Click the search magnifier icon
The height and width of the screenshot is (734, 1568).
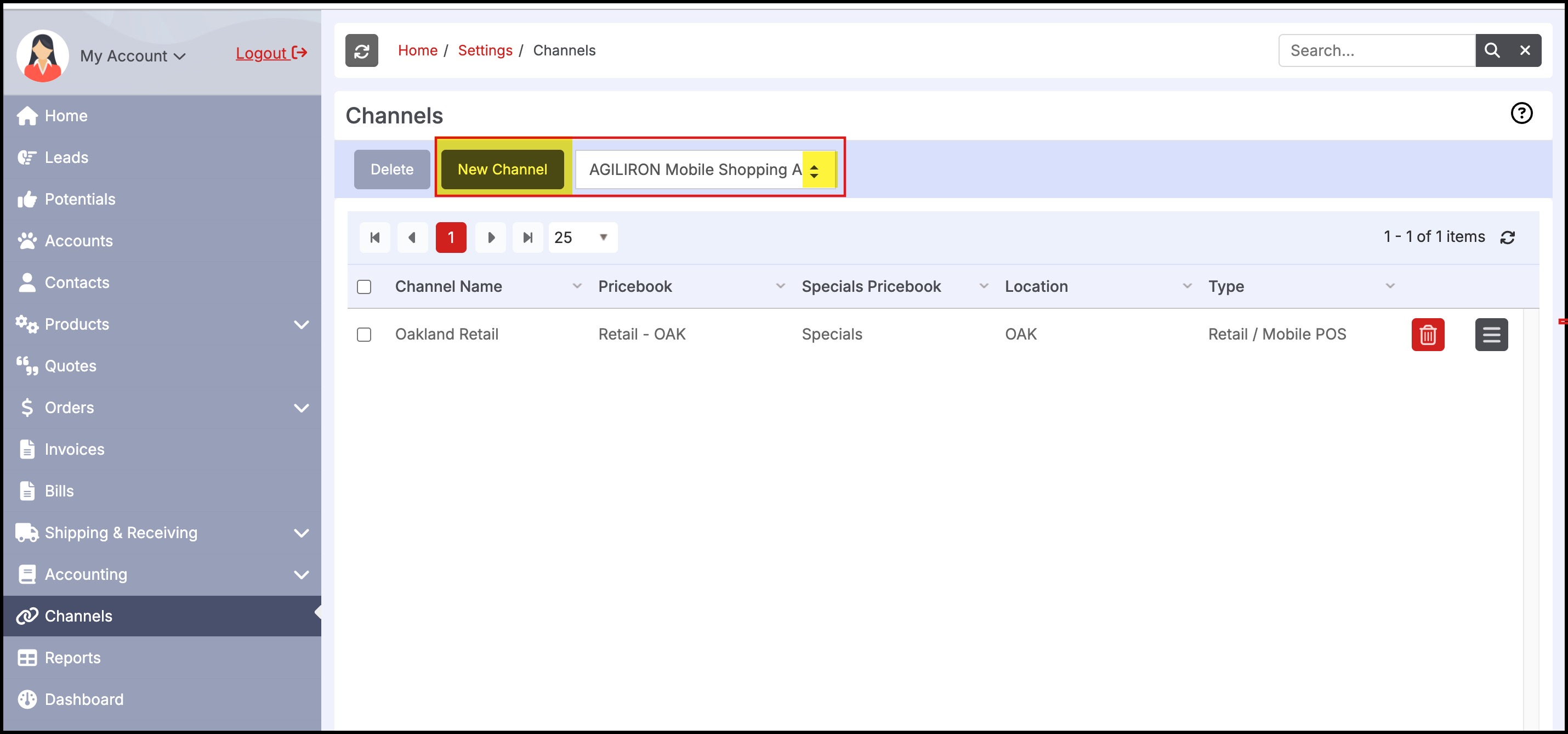pos(1491,50)
